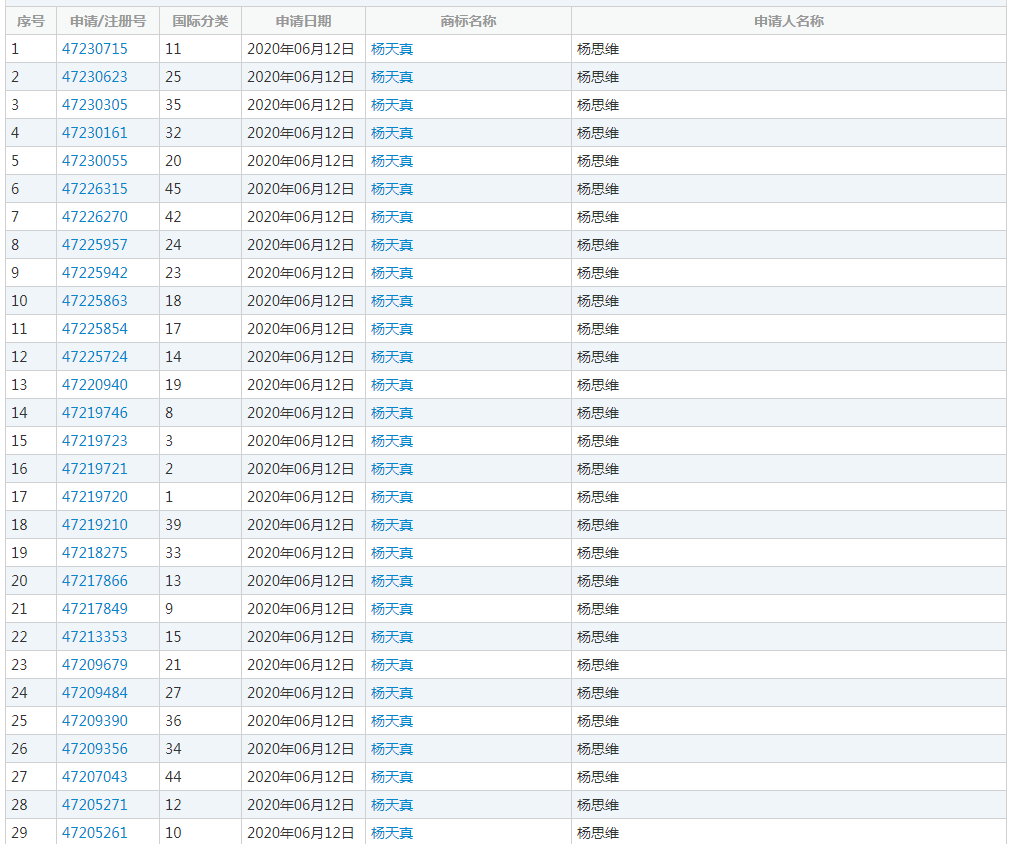
Task: Open application 47225724 details
Action: coord(95,357)
